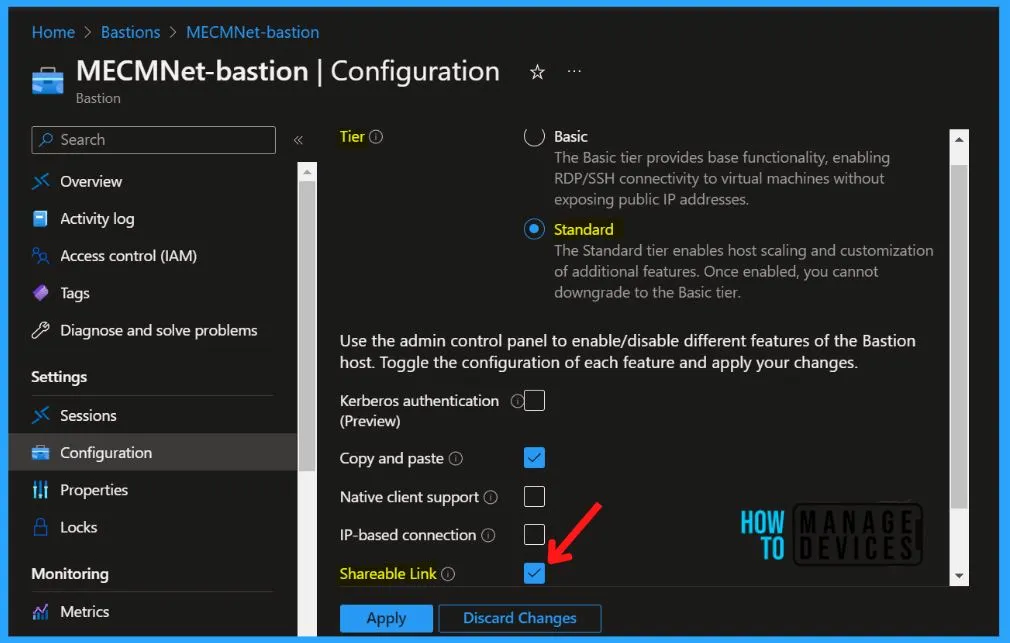
Task: Click the Discard Changes button
Action: [520, 619]
